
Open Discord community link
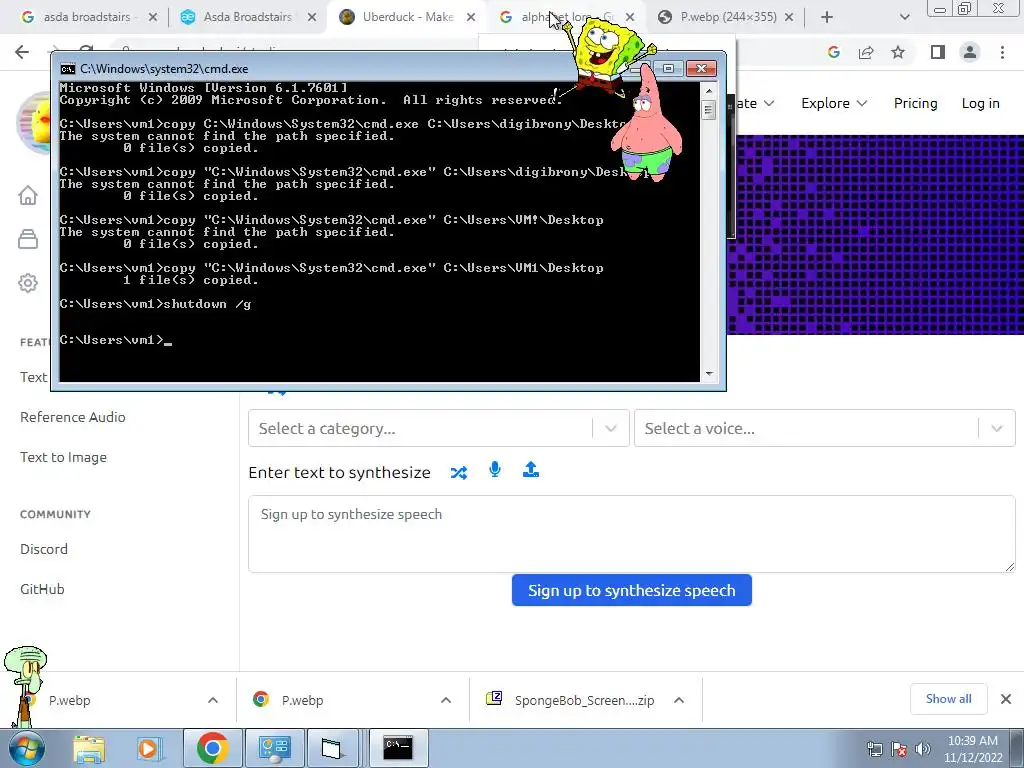(44, 549)
